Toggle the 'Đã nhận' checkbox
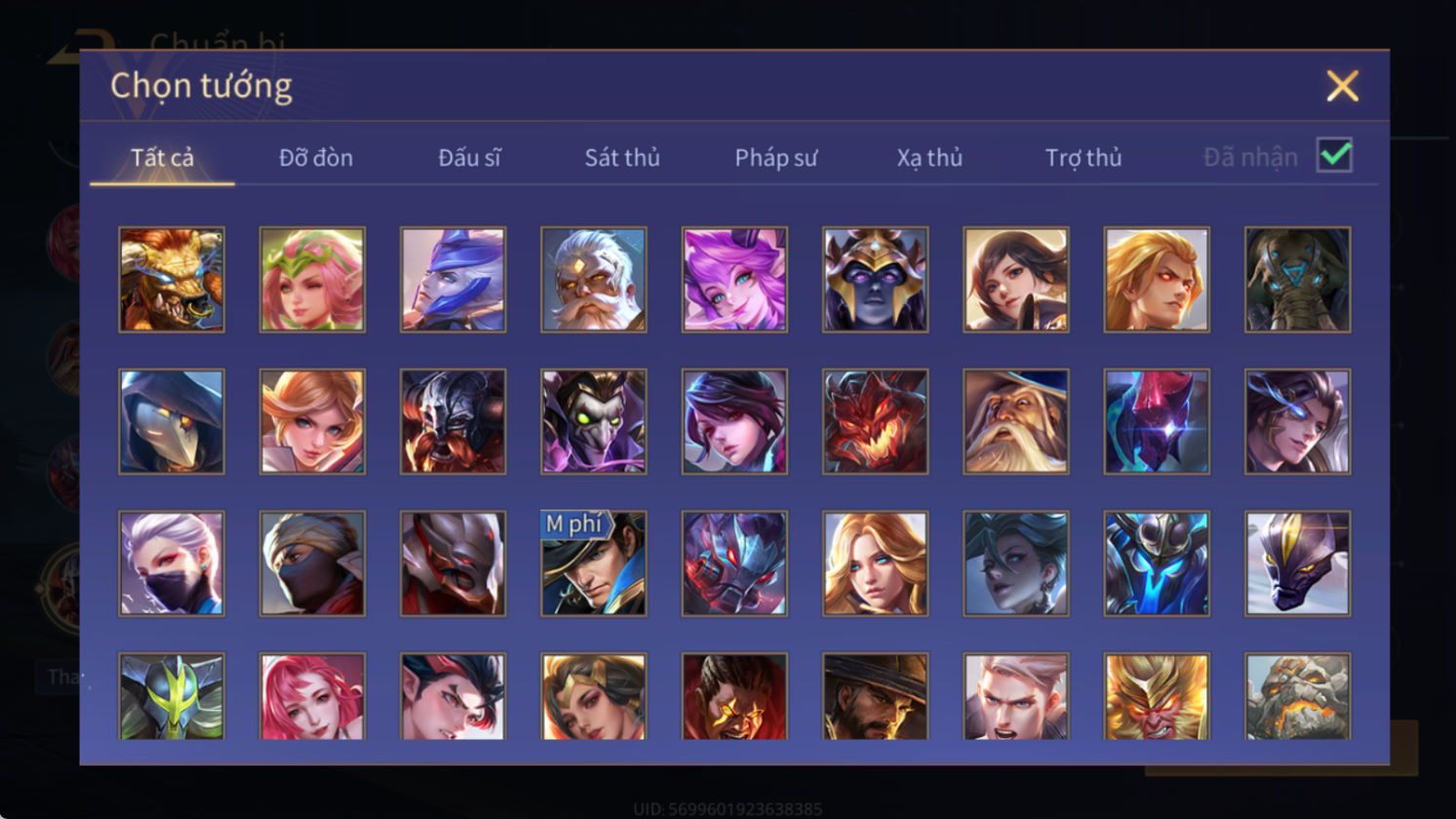 tap(1334, 155)
